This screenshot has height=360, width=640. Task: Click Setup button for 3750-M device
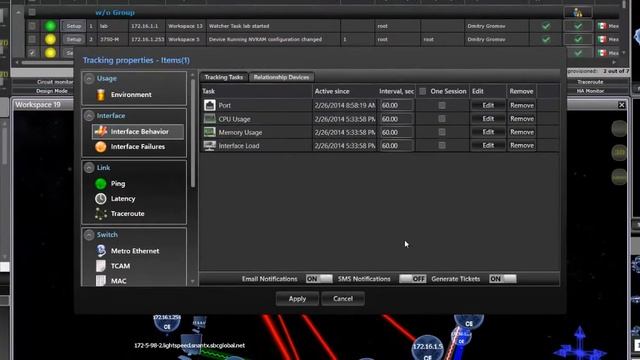[x=74, y=39]
